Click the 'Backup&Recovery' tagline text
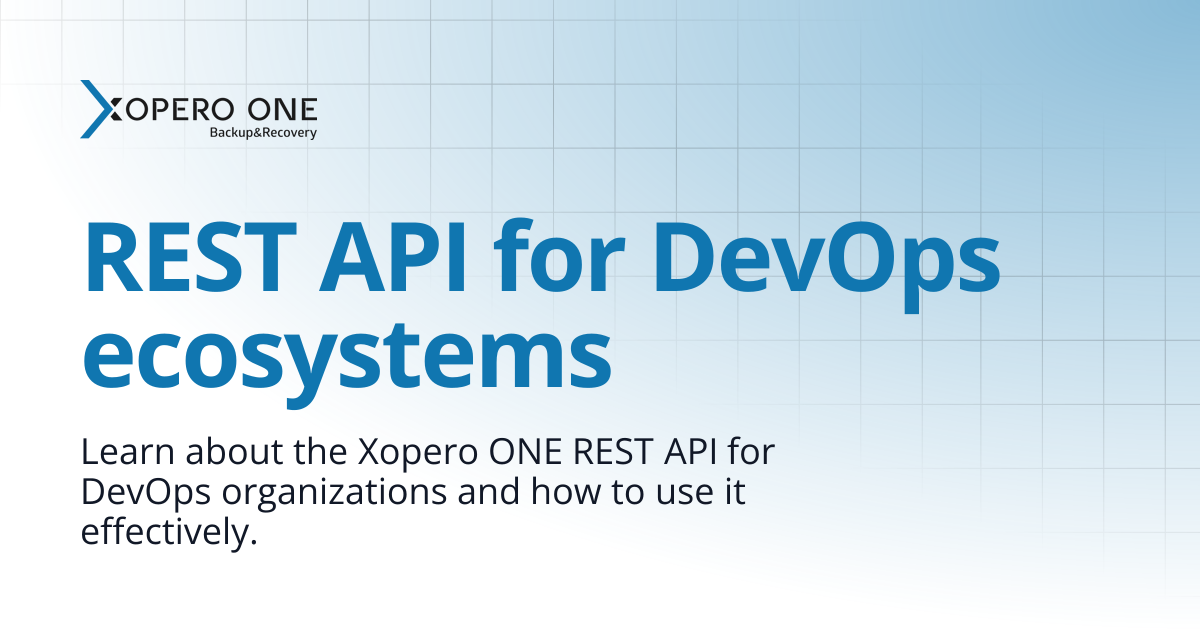This screenshot has height=630, width=1200. [263, 132]
